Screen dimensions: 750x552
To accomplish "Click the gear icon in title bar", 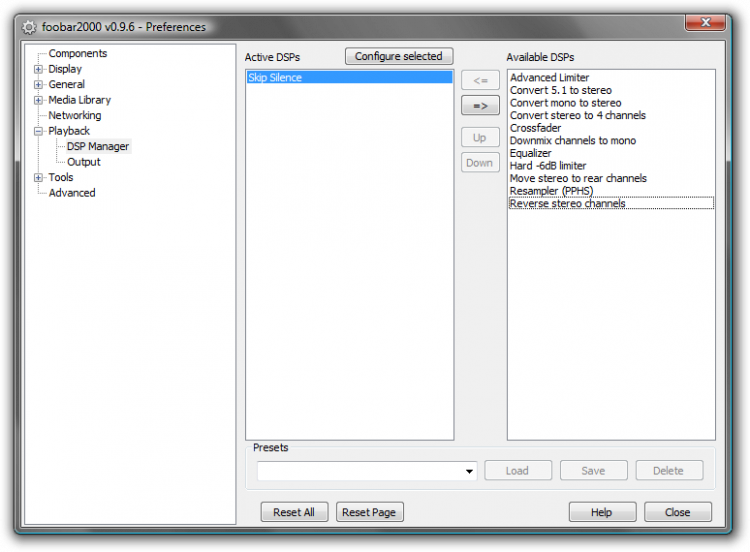I will coord(29,27).
